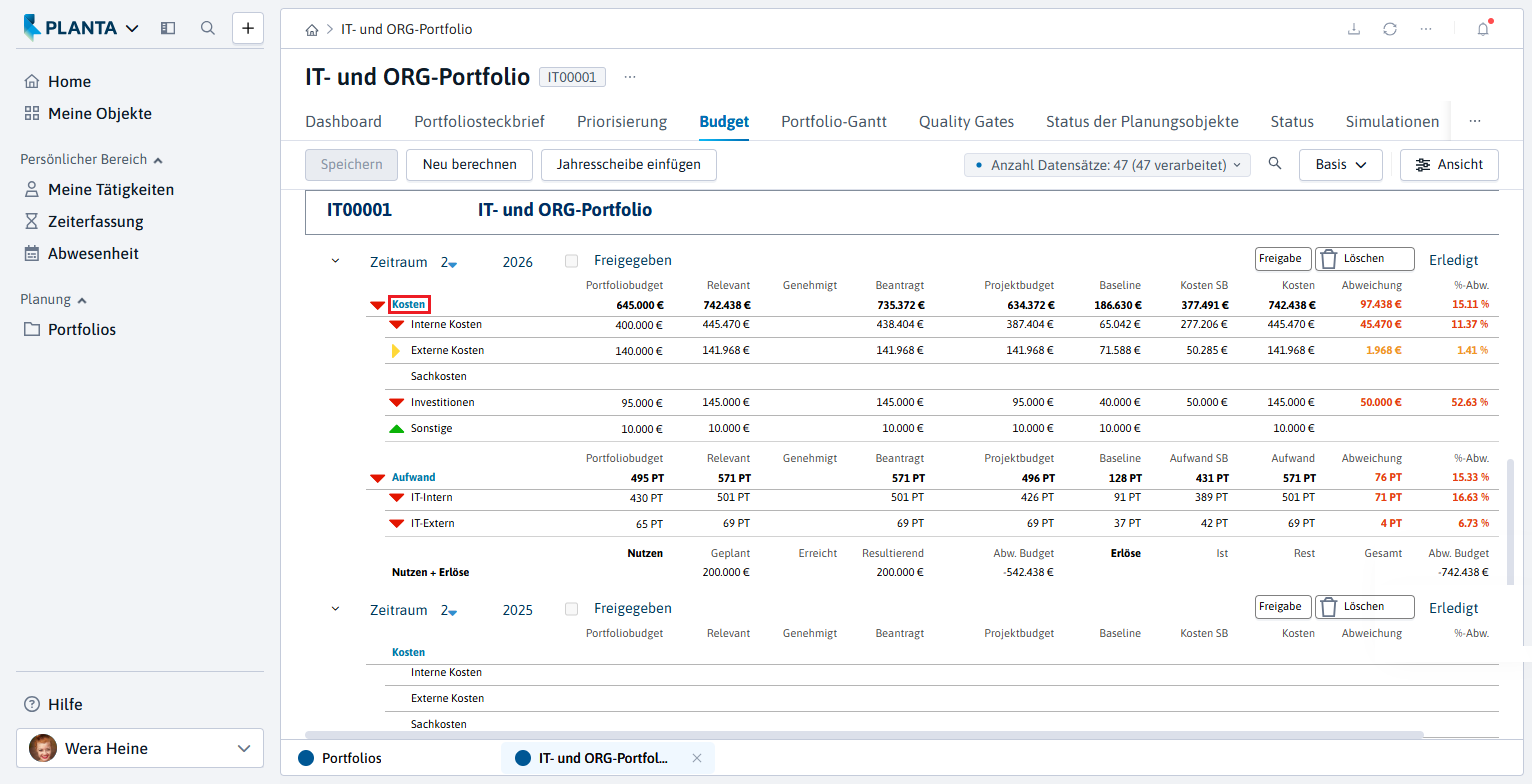Go to home via breadcrumb house icon
The image size is (1532, 784).
coord(312,30)
